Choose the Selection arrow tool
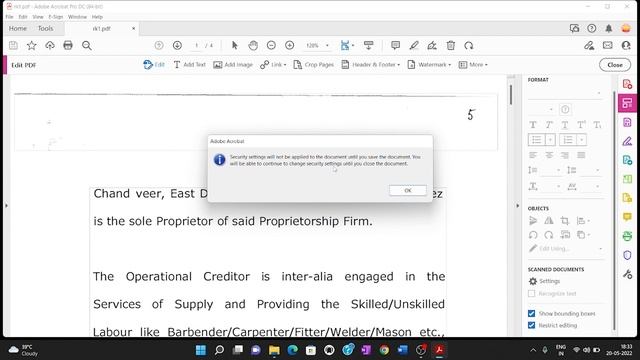Viewport: 640px width, 360px height. point(234,45)
